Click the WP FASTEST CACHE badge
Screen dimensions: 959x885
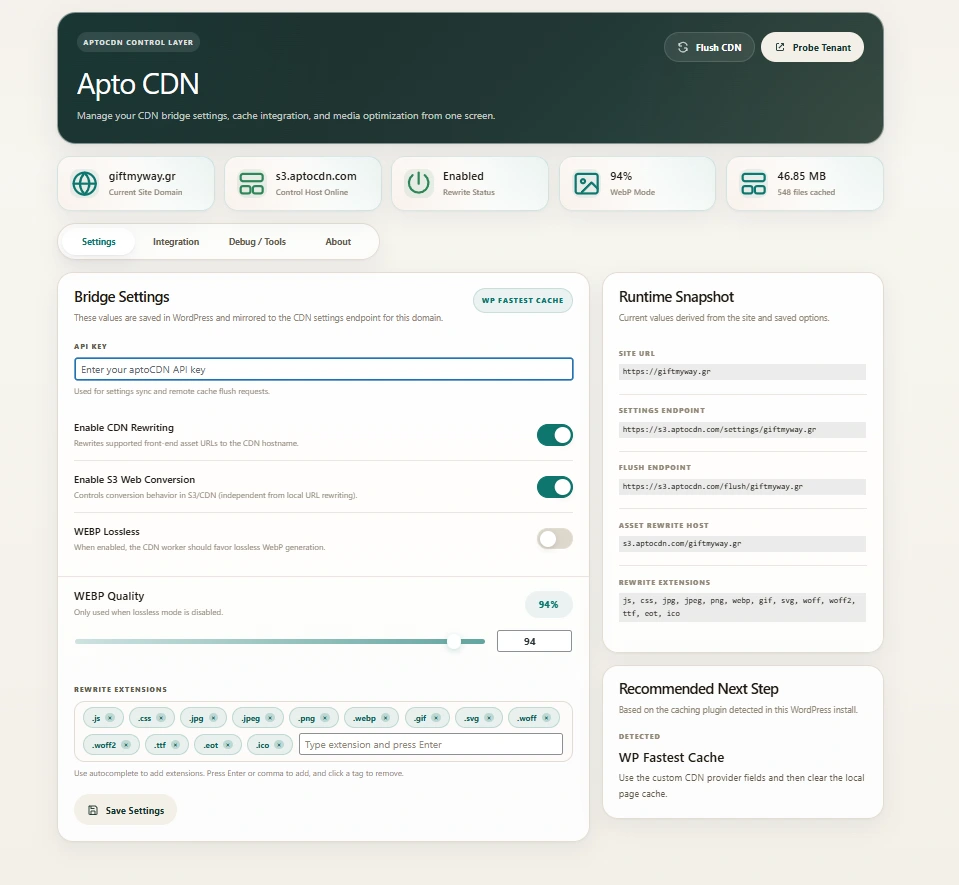tap(522, 300)
